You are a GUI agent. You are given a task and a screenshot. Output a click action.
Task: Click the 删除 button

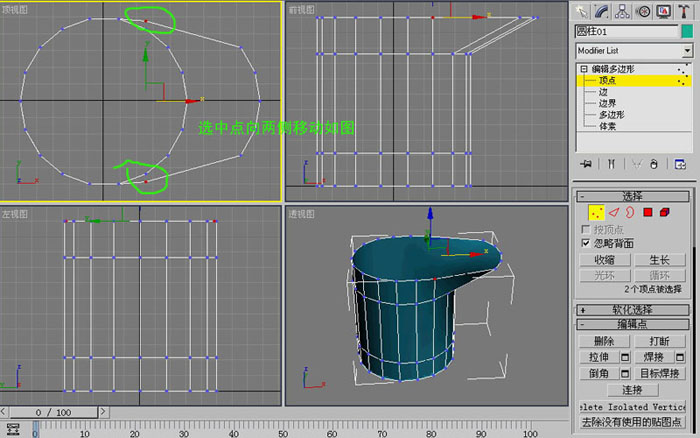point(604,341)
